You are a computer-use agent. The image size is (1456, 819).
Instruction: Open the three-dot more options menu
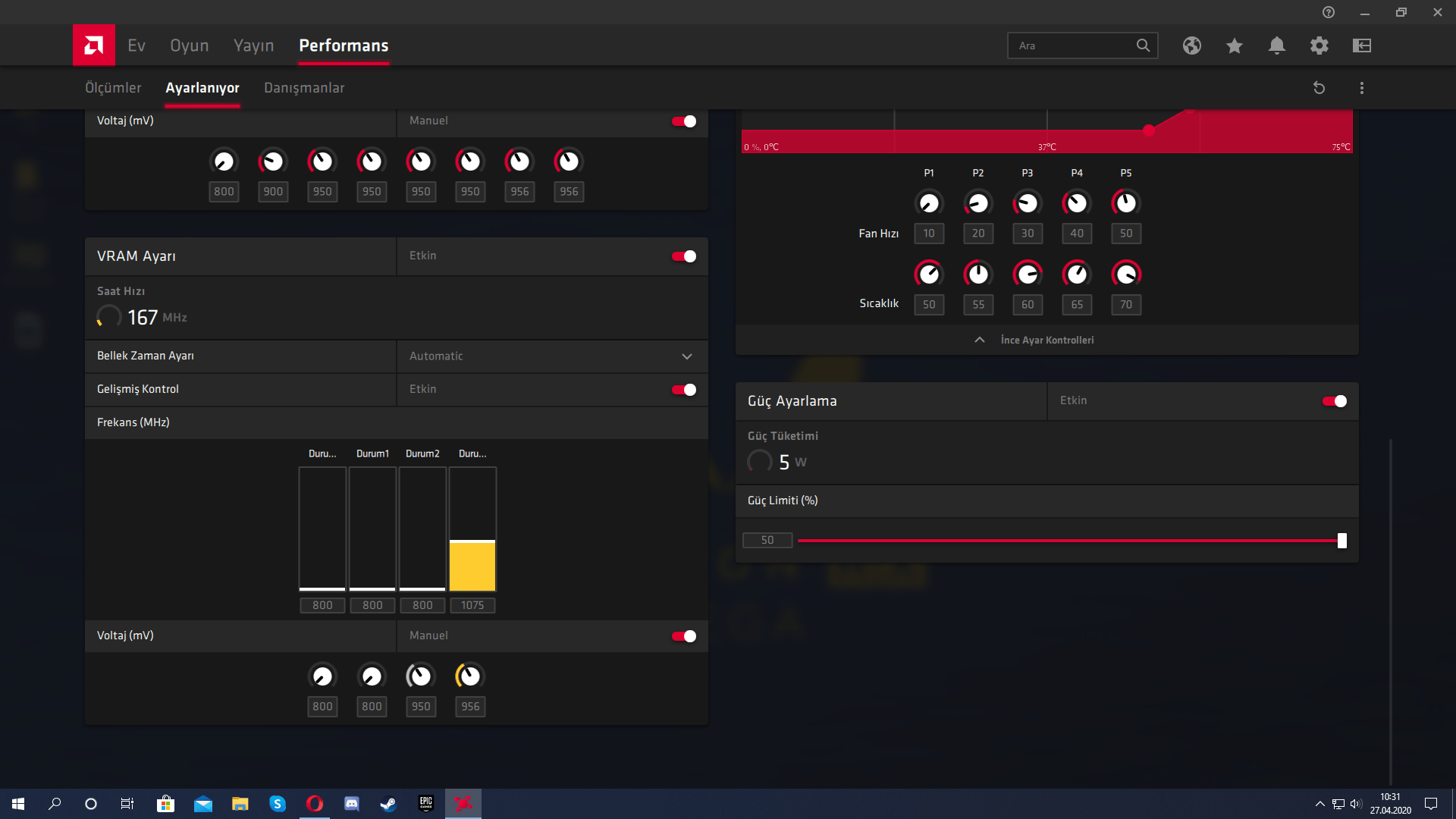(1361, 88)
